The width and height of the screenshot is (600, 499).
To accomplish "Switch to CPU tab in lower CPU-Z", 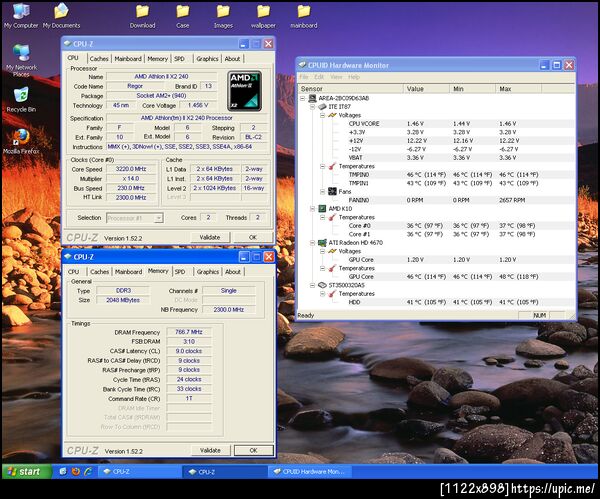I will [73, 272].
